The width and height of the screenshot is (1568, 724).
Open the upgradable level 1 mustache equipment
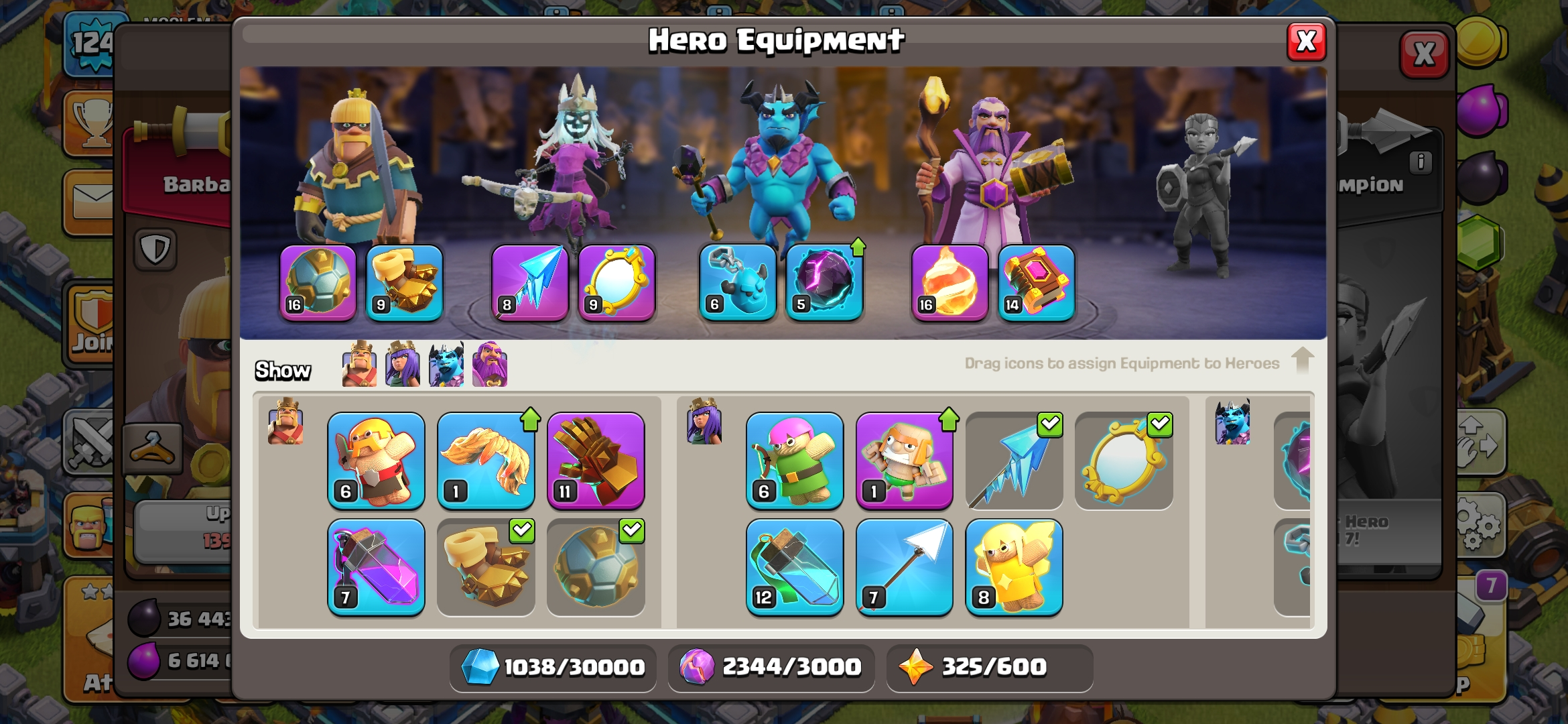486,461
